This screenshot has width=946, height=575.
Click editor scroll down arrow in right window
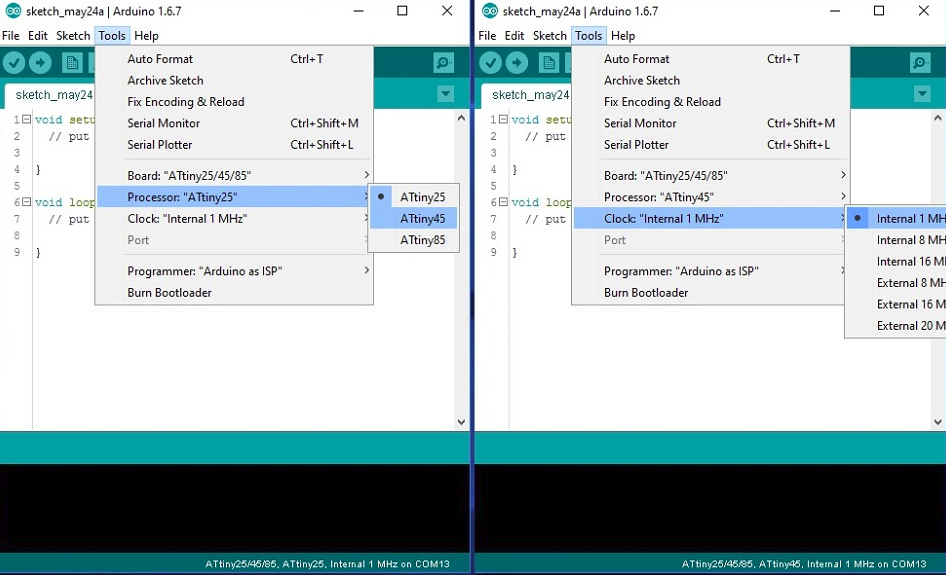click(x=938, y=422)
